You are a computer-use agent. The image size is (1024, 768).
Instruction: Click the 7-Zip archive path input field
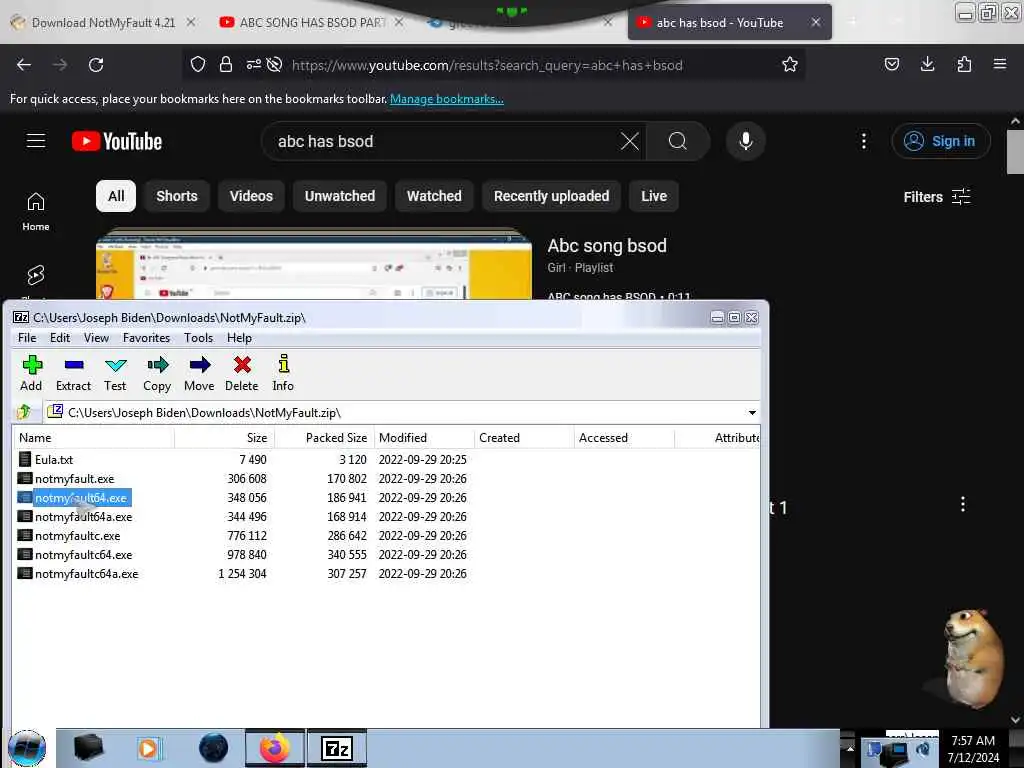point(402,413)
